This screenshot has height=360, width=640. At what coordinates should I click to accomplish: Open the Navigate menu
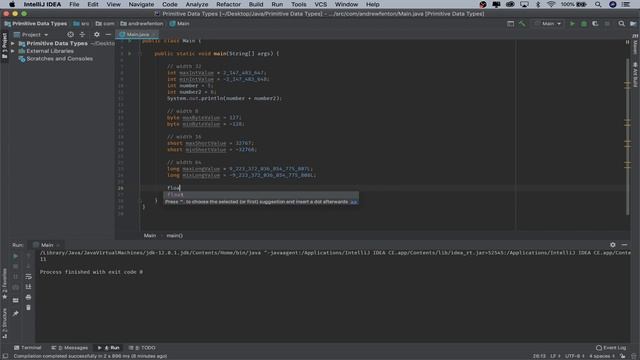pyautogui.click(x=141, y=4)
